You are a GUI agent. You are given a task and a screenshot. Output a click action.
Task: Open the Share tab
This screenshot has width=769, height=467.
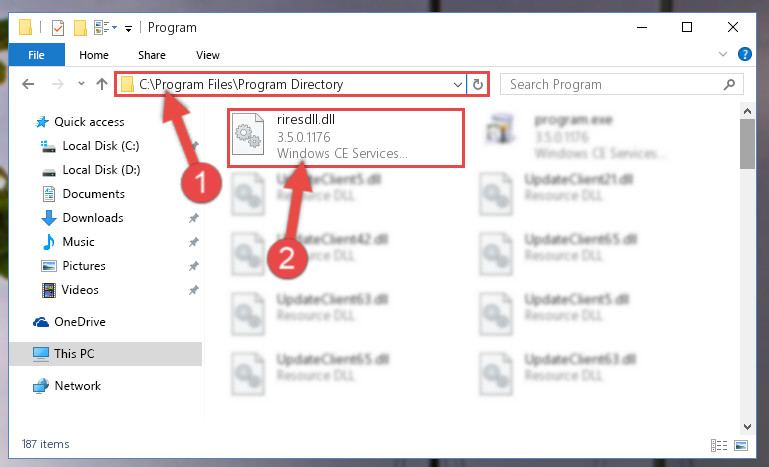click(152, 55)
